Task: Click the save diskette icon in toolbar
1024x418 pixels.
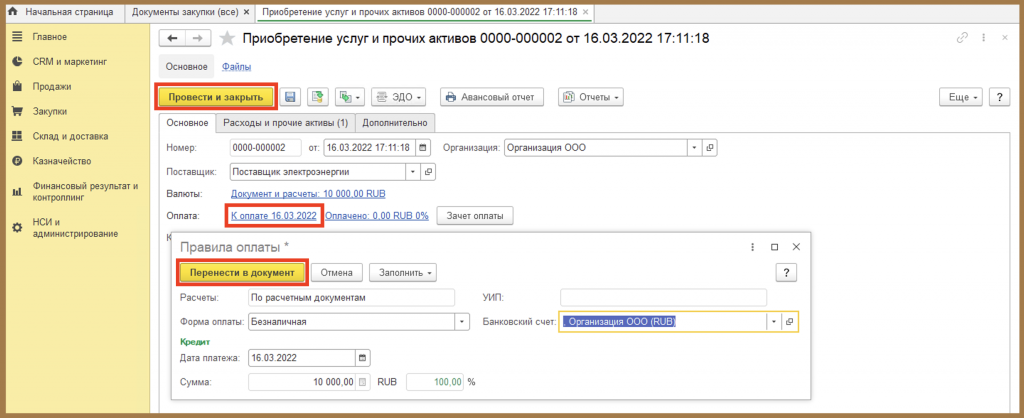Action: [291, 97]
